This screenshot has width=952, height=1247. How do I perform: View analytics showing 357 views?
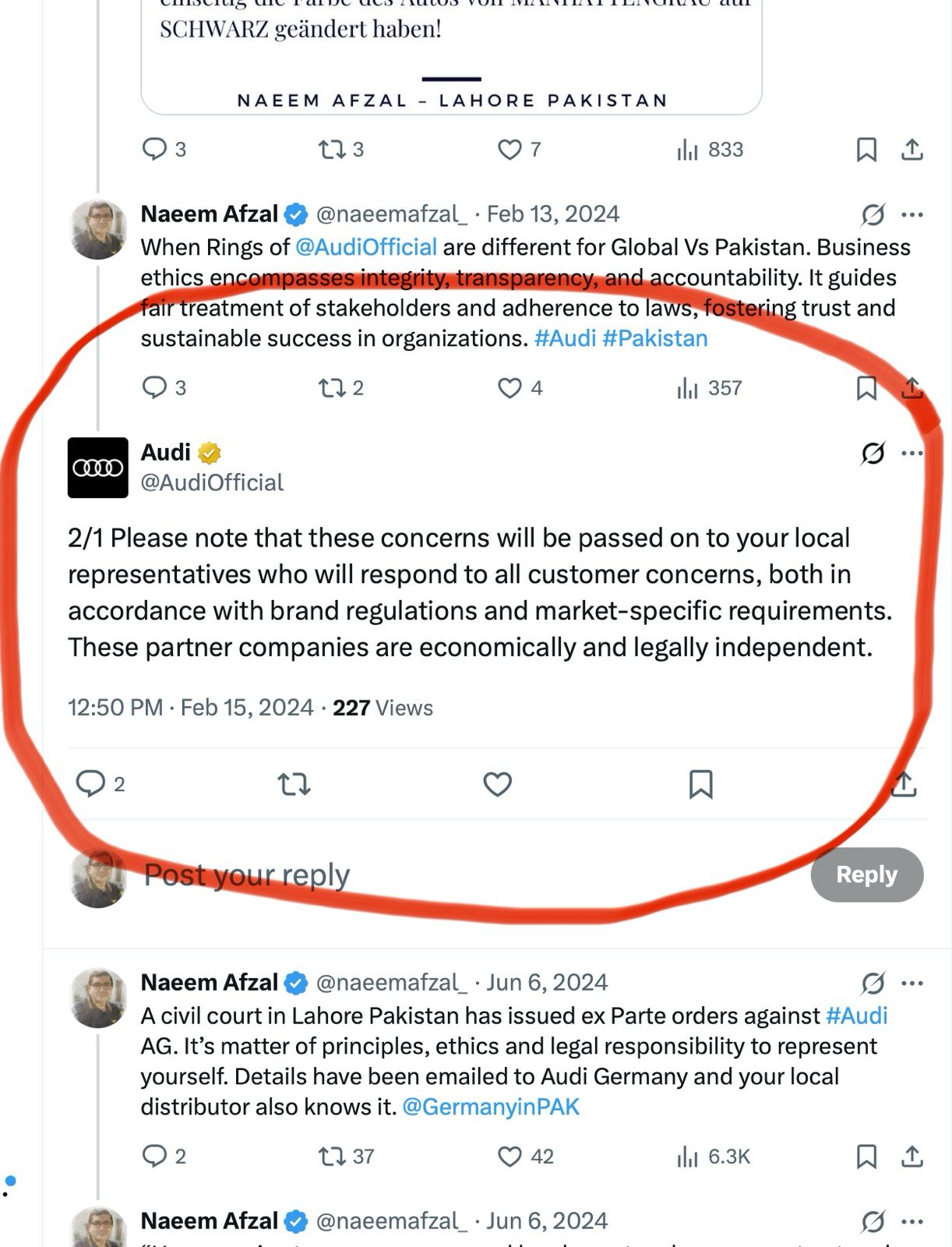click(687, 388)
